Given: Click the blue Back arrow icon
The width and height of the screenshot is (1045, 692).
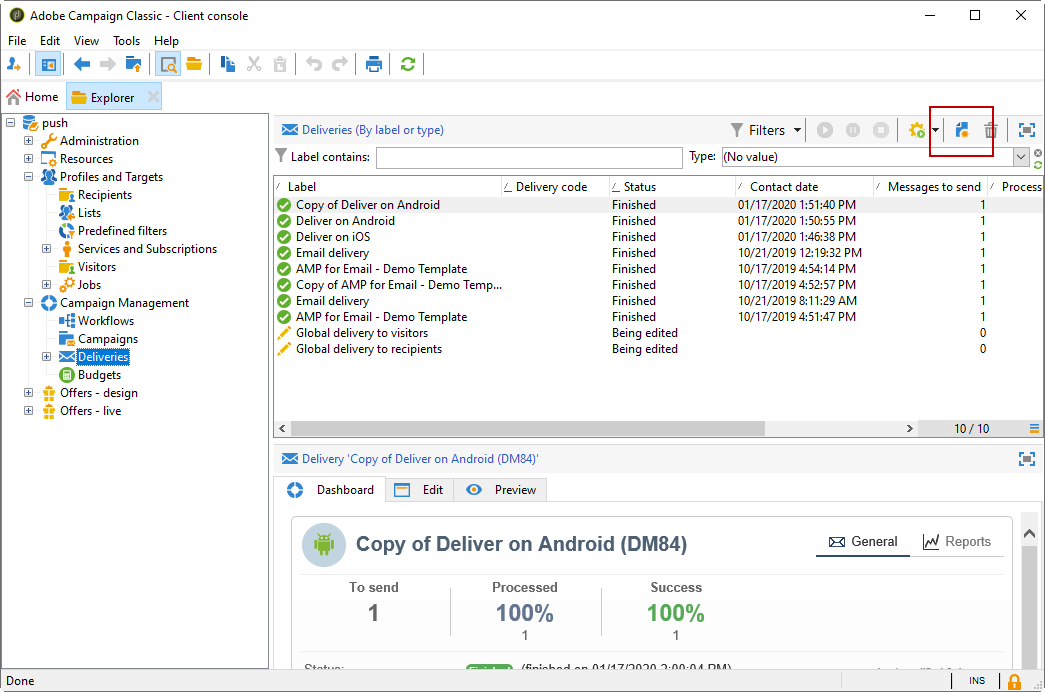Looking at the screenshot, I should click(x=82, y=64).
